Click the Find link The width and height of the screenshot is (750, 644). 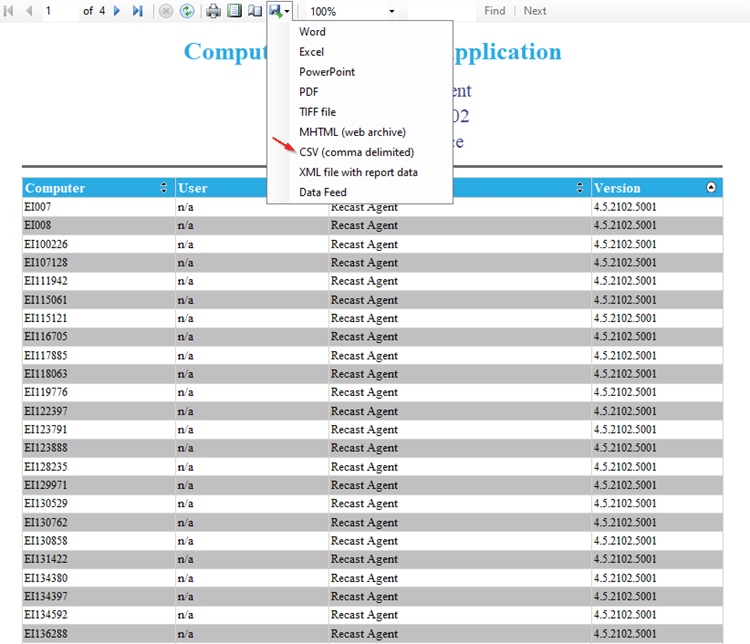click(x=494, y=11)
